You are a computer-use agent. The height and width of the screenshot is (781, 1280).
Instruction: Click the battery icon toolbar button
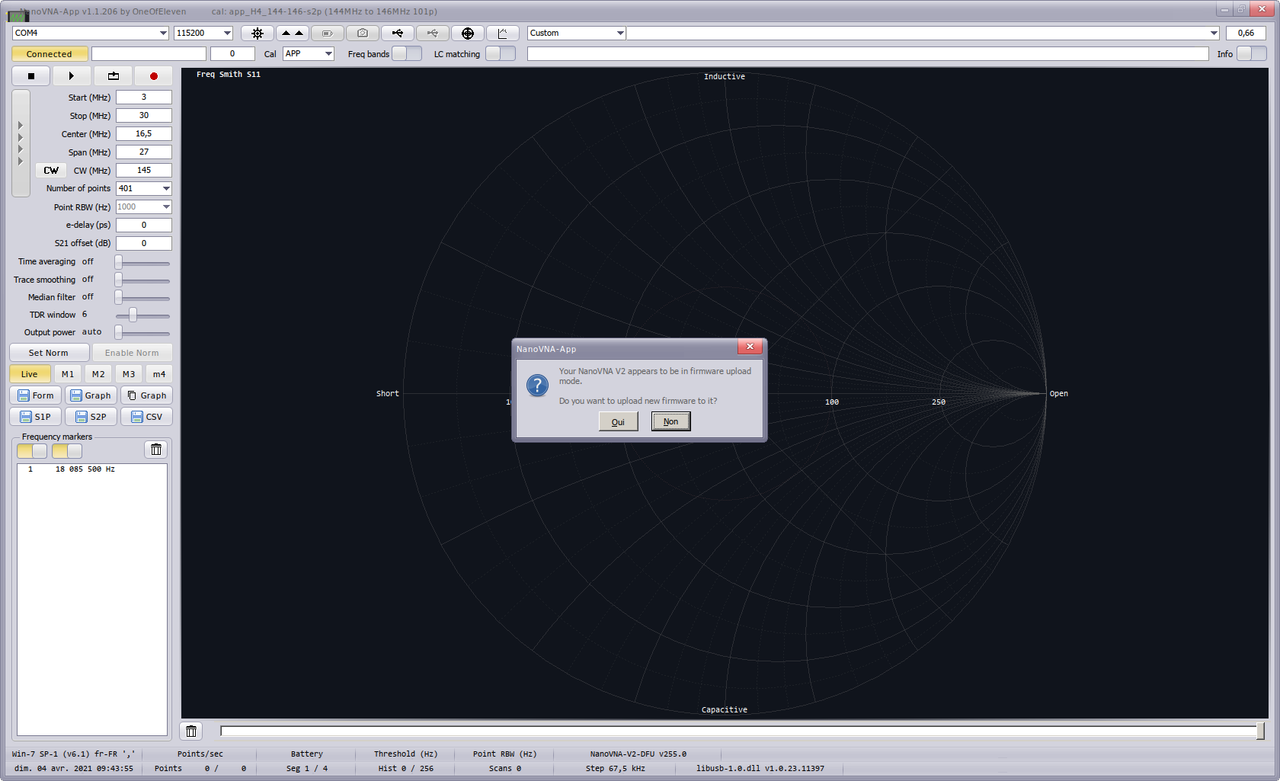[x=327, y=33]
